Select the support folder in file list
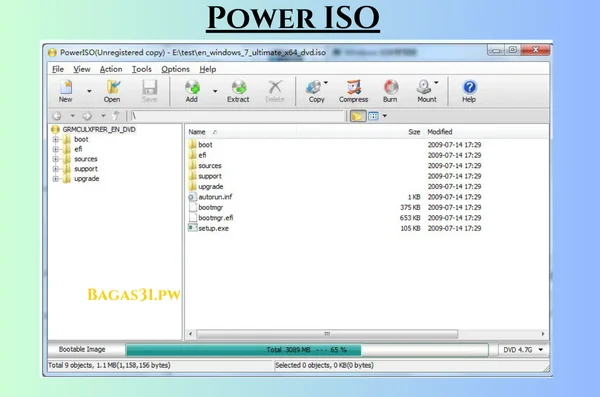Image resolution: width=600 pixels, height=397 pixels. tap(210, 176)
